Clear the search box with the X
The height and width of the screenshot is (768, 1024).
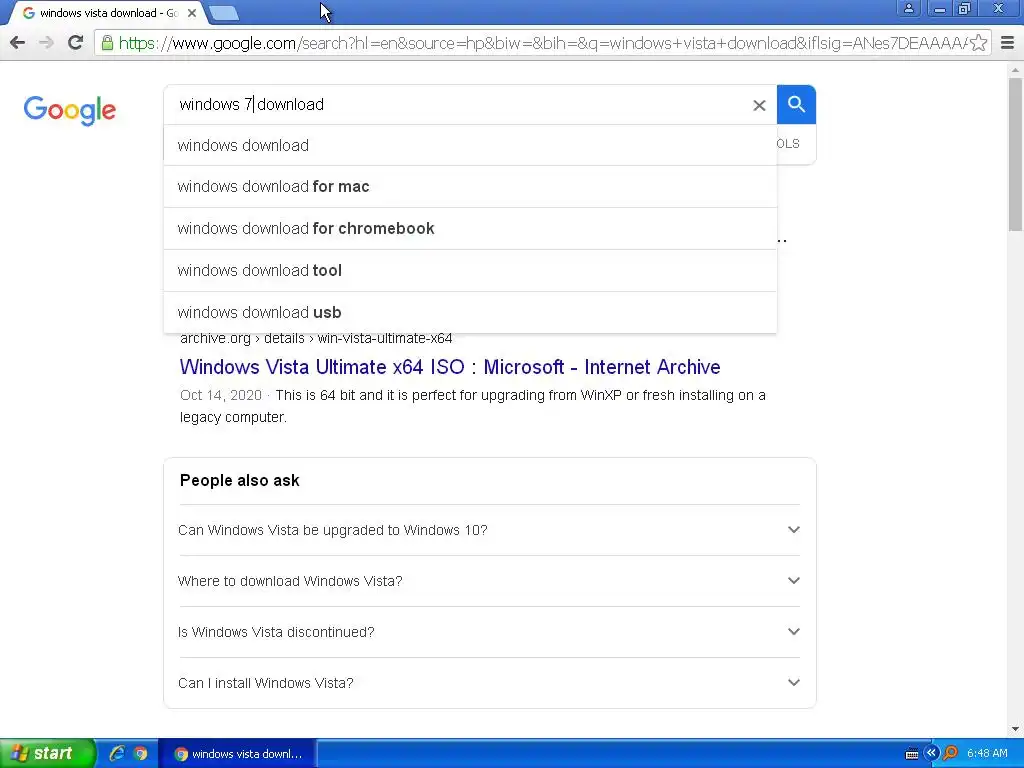point(759,105)
